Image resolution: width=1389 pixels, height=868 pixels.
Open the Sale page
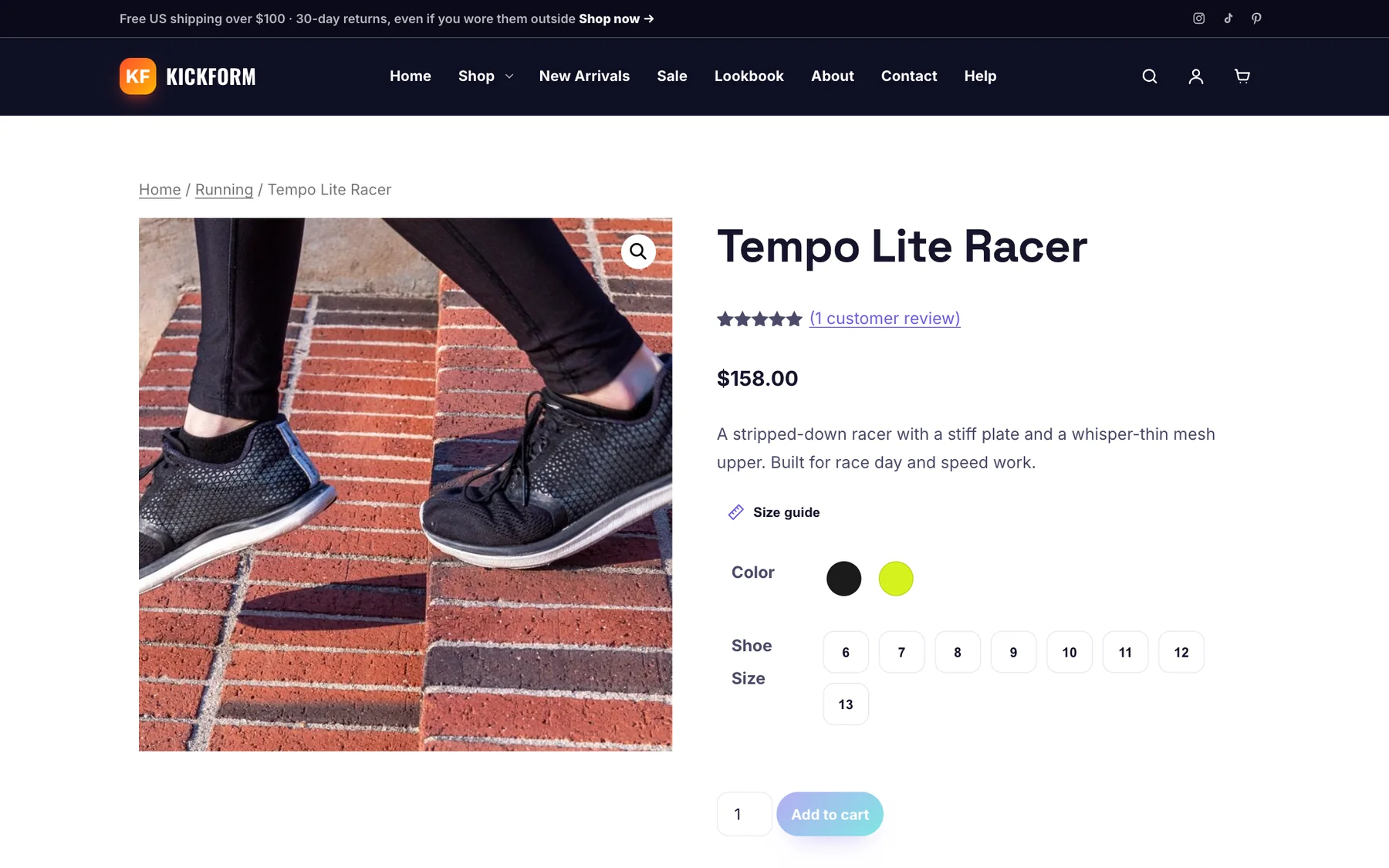click(x=672, y=76)
